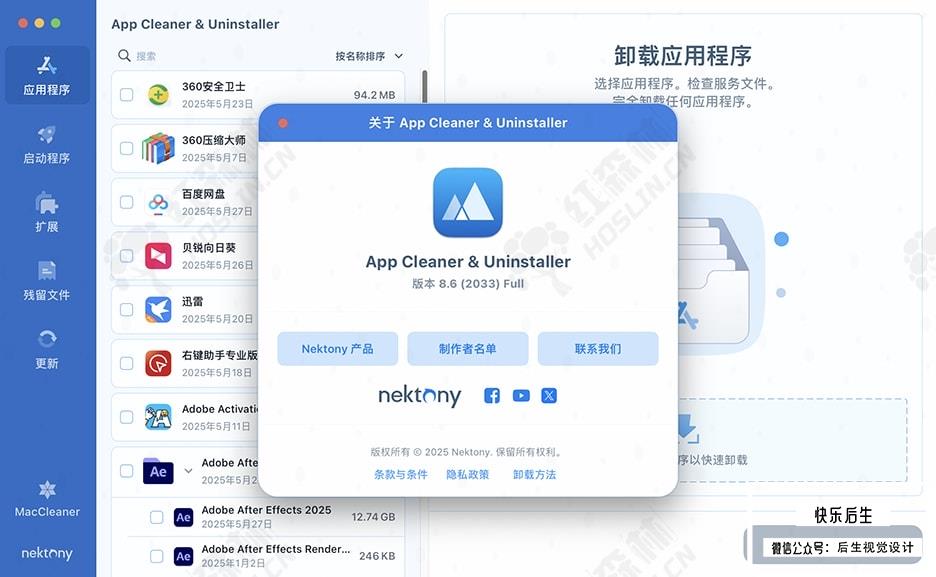Open the 隐私政策 link
This screenshot has height=577, width=936.
pyautogui.click(x=467, y=474)
